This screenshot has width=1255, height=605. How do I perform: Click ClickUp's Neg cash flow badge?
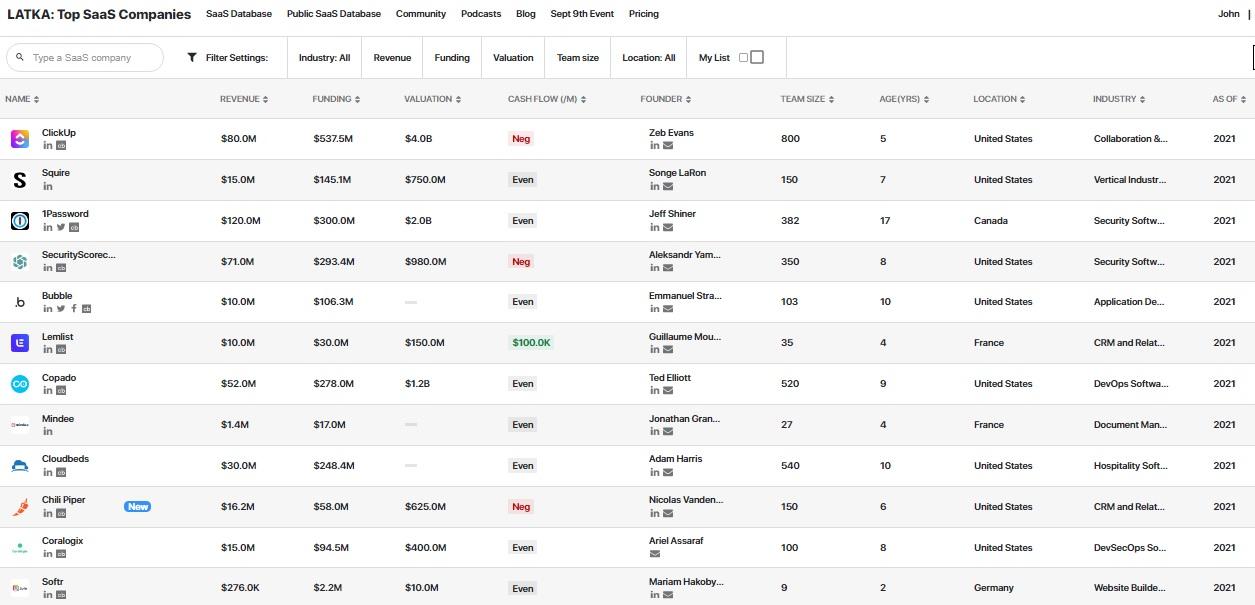click(x=521, y=139)
